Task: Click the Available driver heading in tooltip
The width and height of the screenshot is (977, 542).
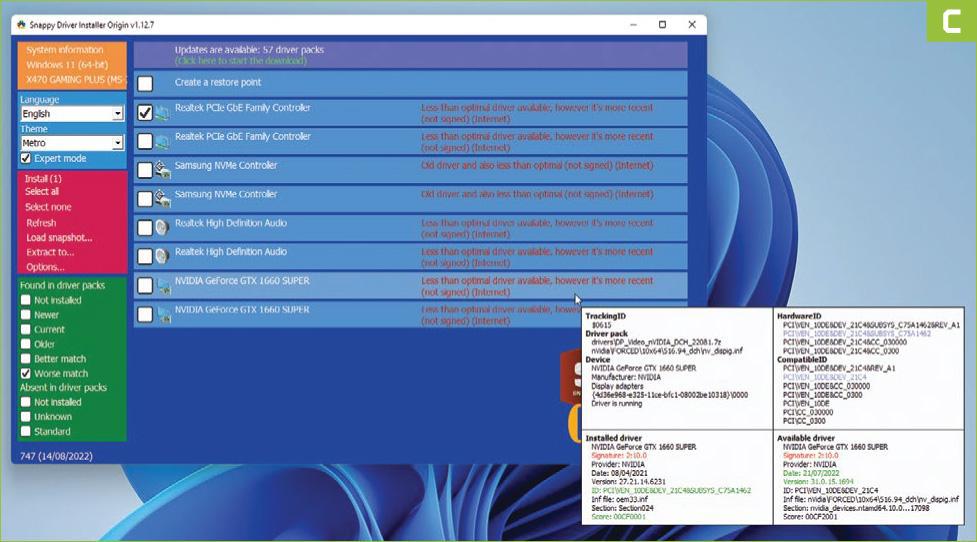Action: (806, 438)
